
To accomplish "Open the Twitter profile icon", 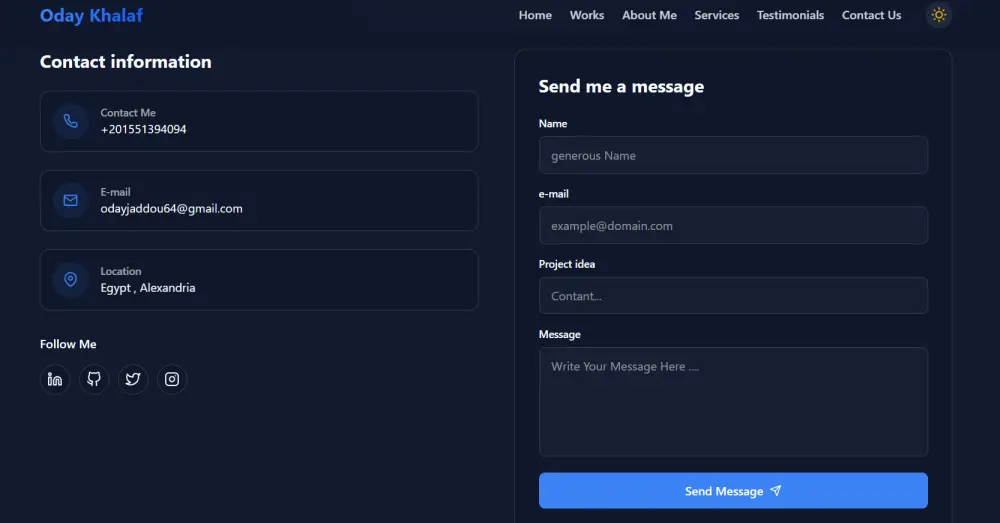I will coord(133,379).
